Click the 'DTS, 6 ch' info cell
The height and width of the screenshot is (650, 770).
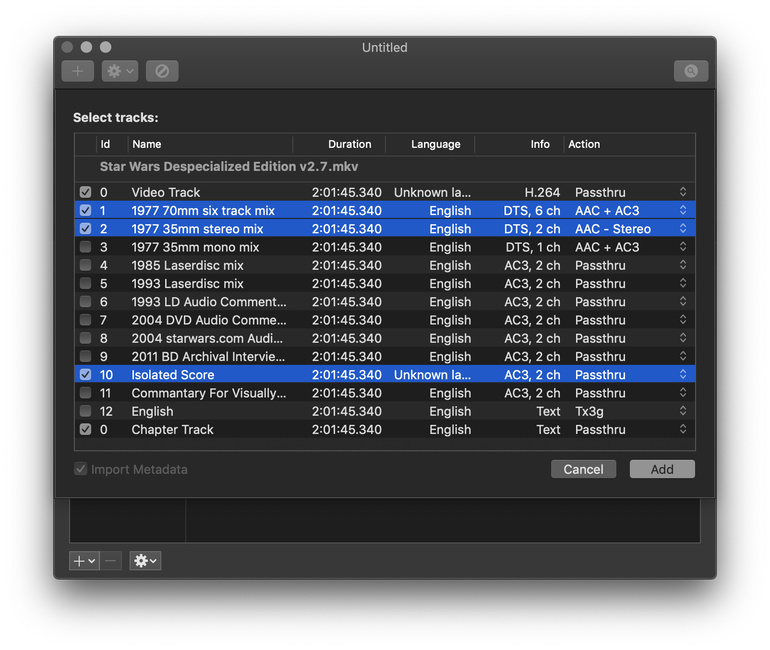click(x=532, y=210)
